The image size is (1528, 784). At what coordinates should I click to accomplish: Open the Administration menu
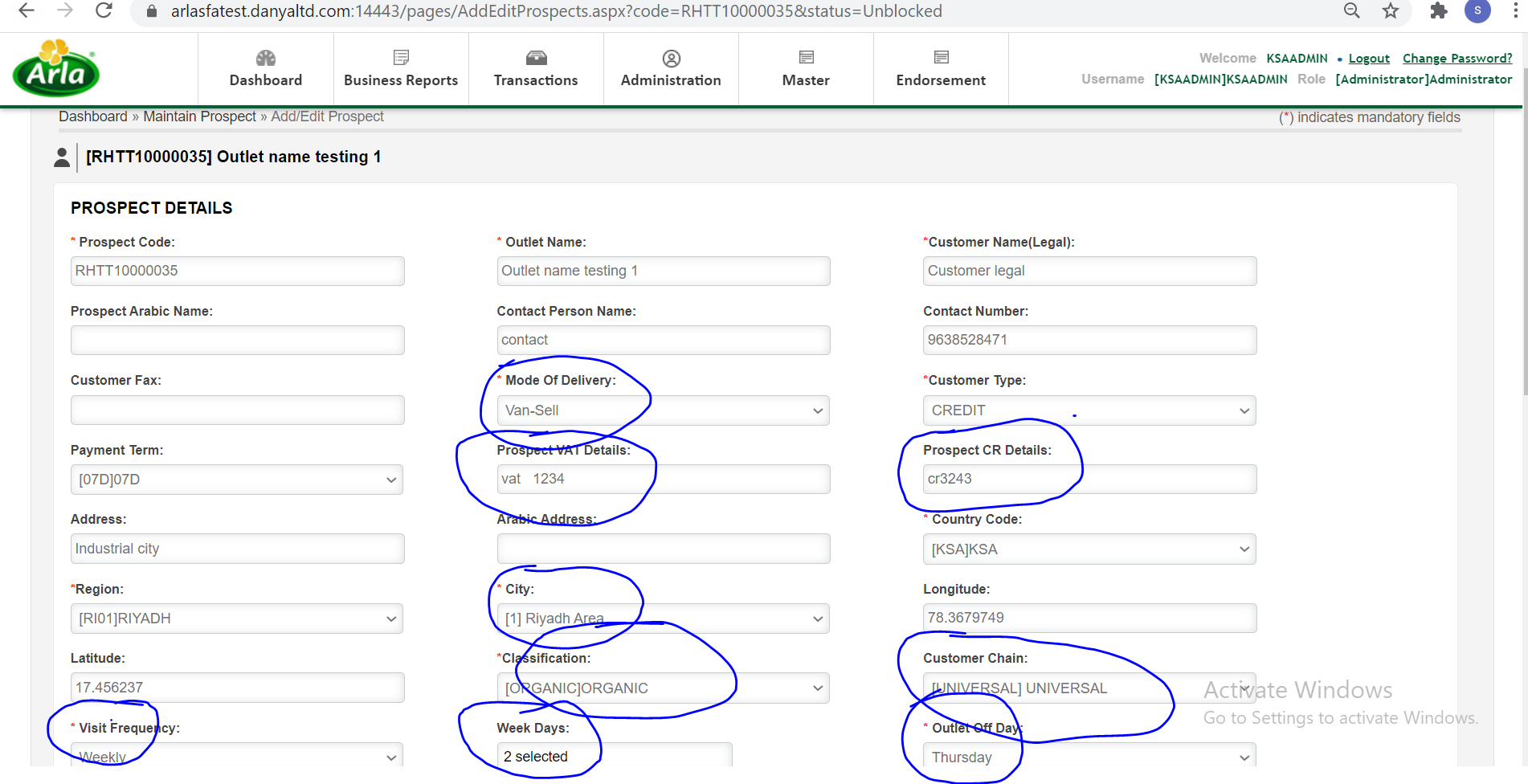coord(671,69)
